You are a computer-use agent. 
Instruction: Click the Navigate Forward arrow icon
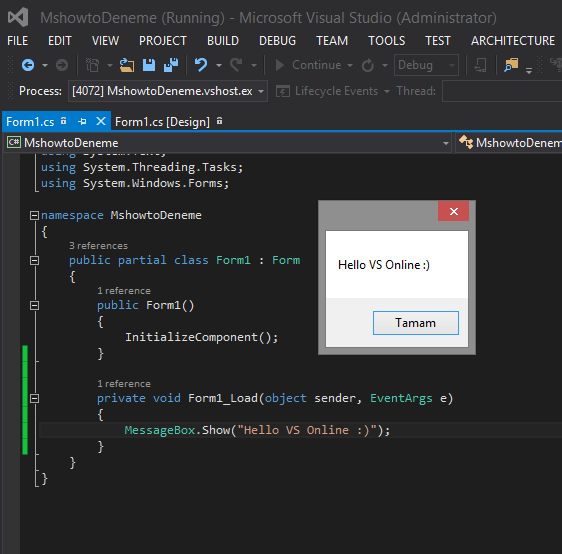pos(62,65)
